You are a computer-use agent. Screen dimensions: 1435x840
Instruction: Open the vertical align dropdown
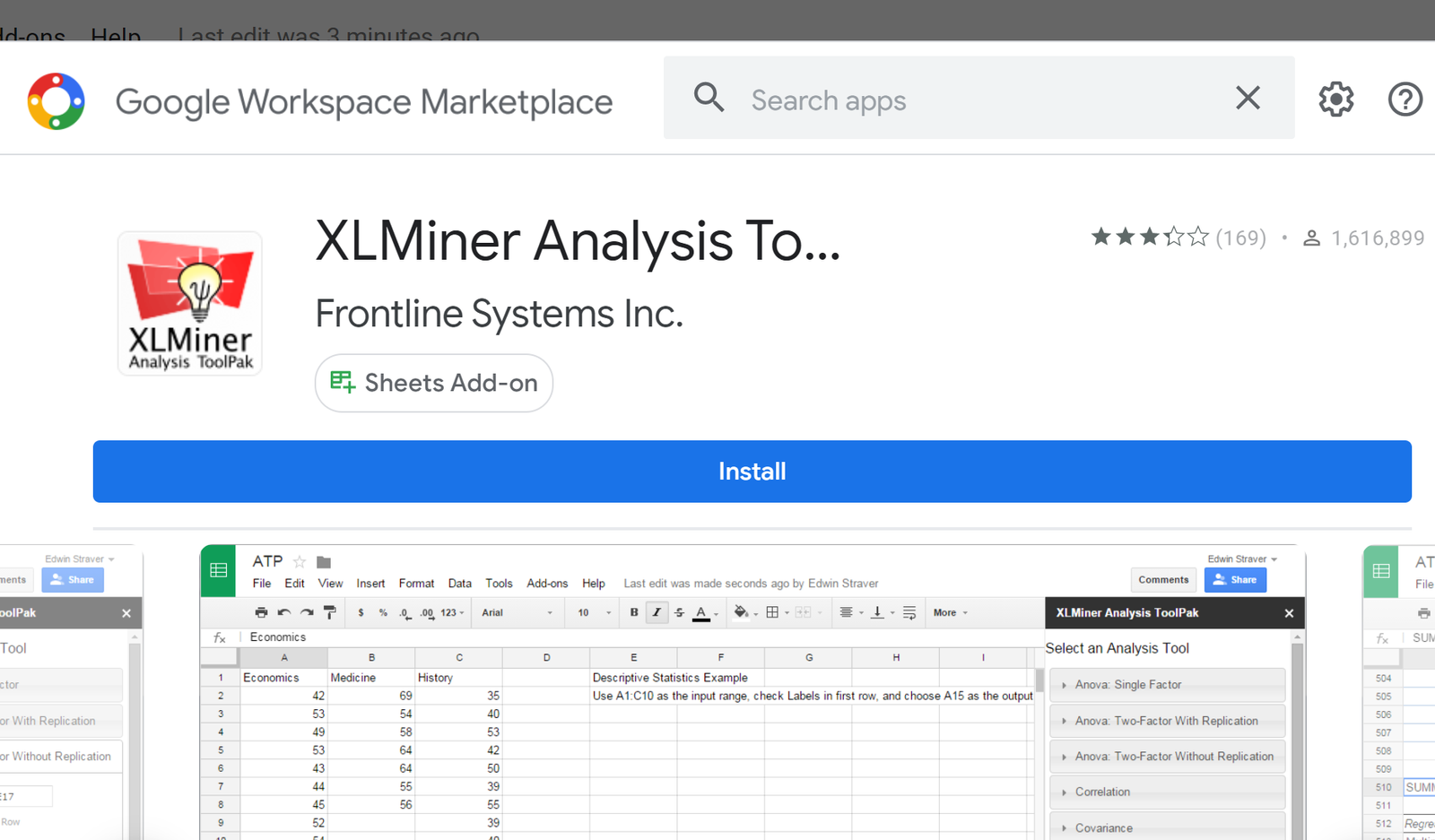coord(882,612)
